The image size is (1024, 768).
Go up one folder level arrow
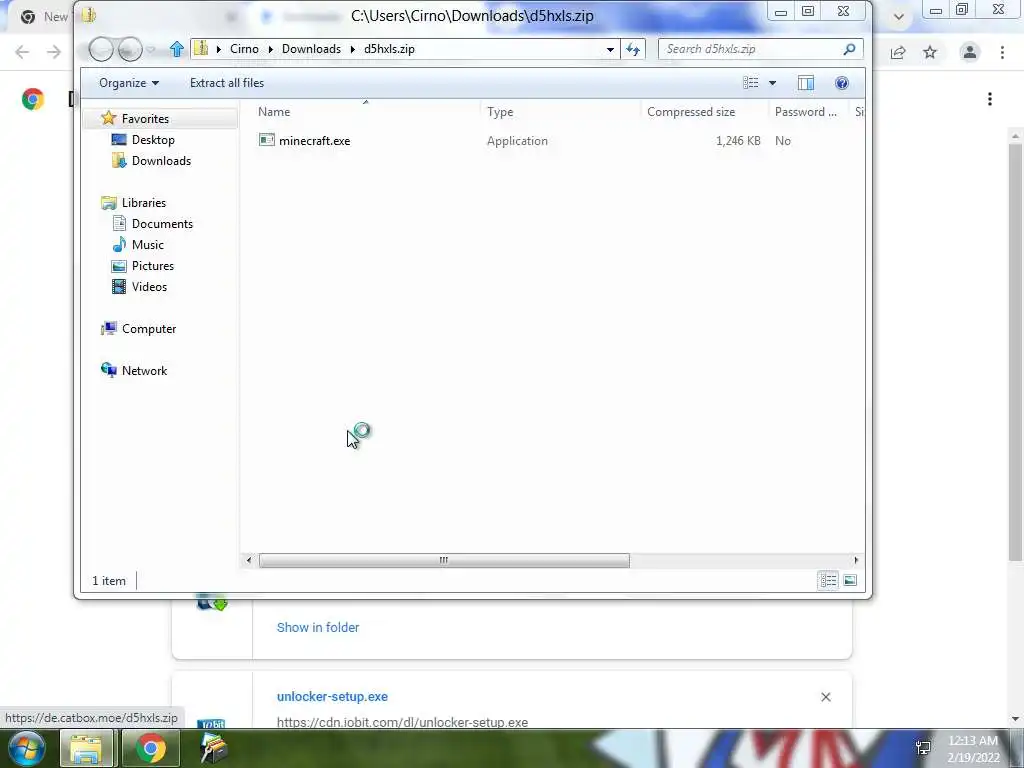coord(176,49)
